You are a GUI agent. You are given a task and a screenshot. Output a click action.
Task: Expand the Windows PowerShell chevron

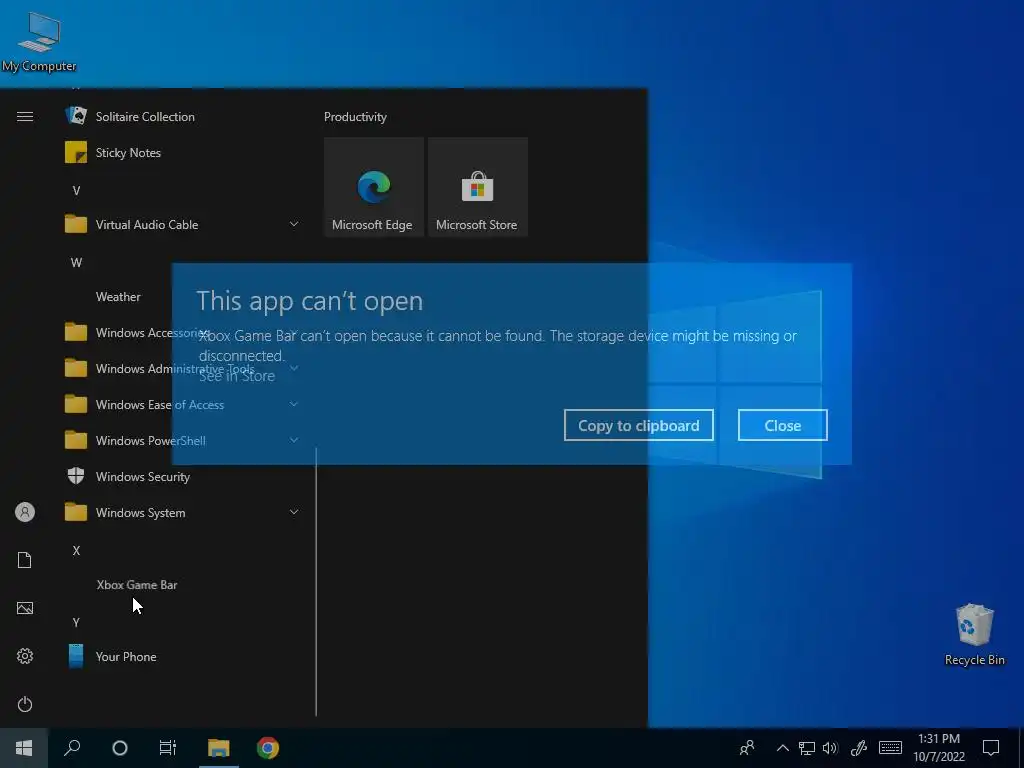pyautogui.click(x=294, y=440)
